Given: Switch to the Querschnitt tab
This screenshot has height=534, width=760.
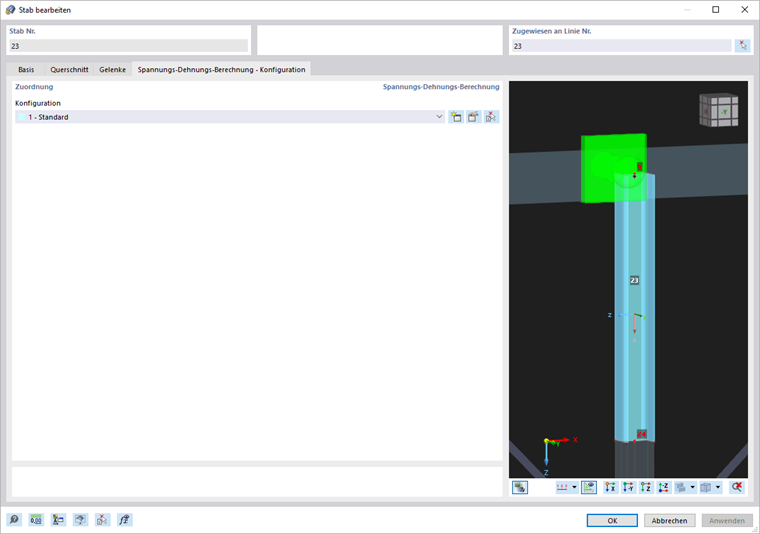Looking at the screenshot, I should click(69, 70).
